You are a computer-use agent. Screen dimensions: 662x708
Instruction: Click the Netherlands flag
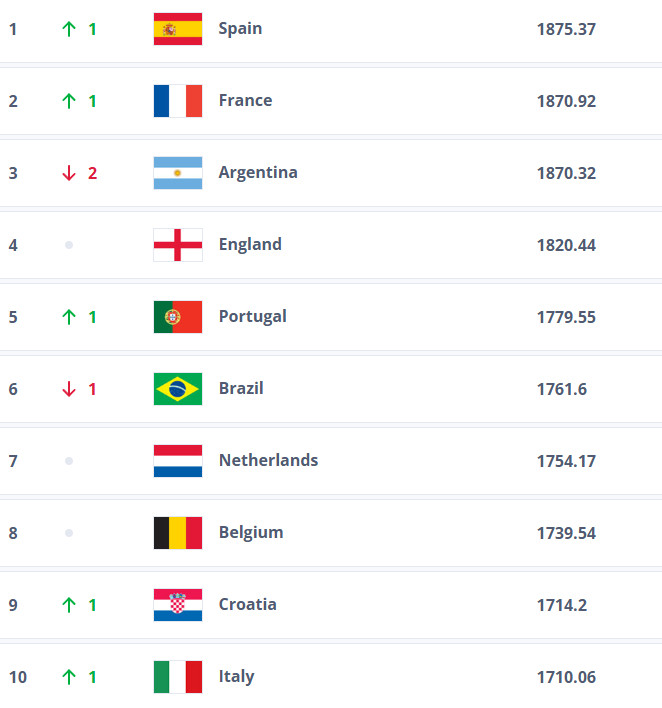178,461
